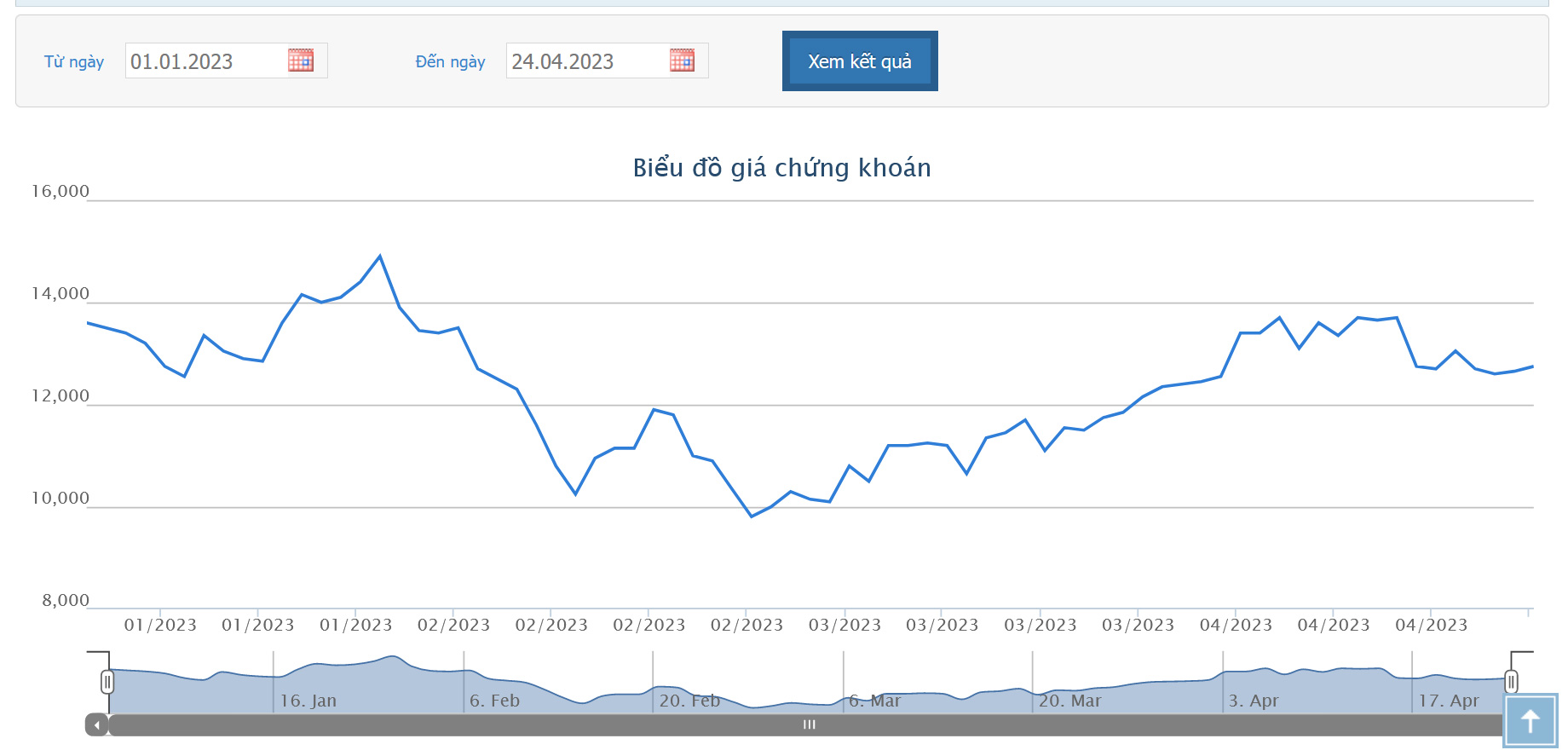The image size is (1568, 750).
Task: Click the 3. Apr marker in navigator
Action: click(1253, 701)
